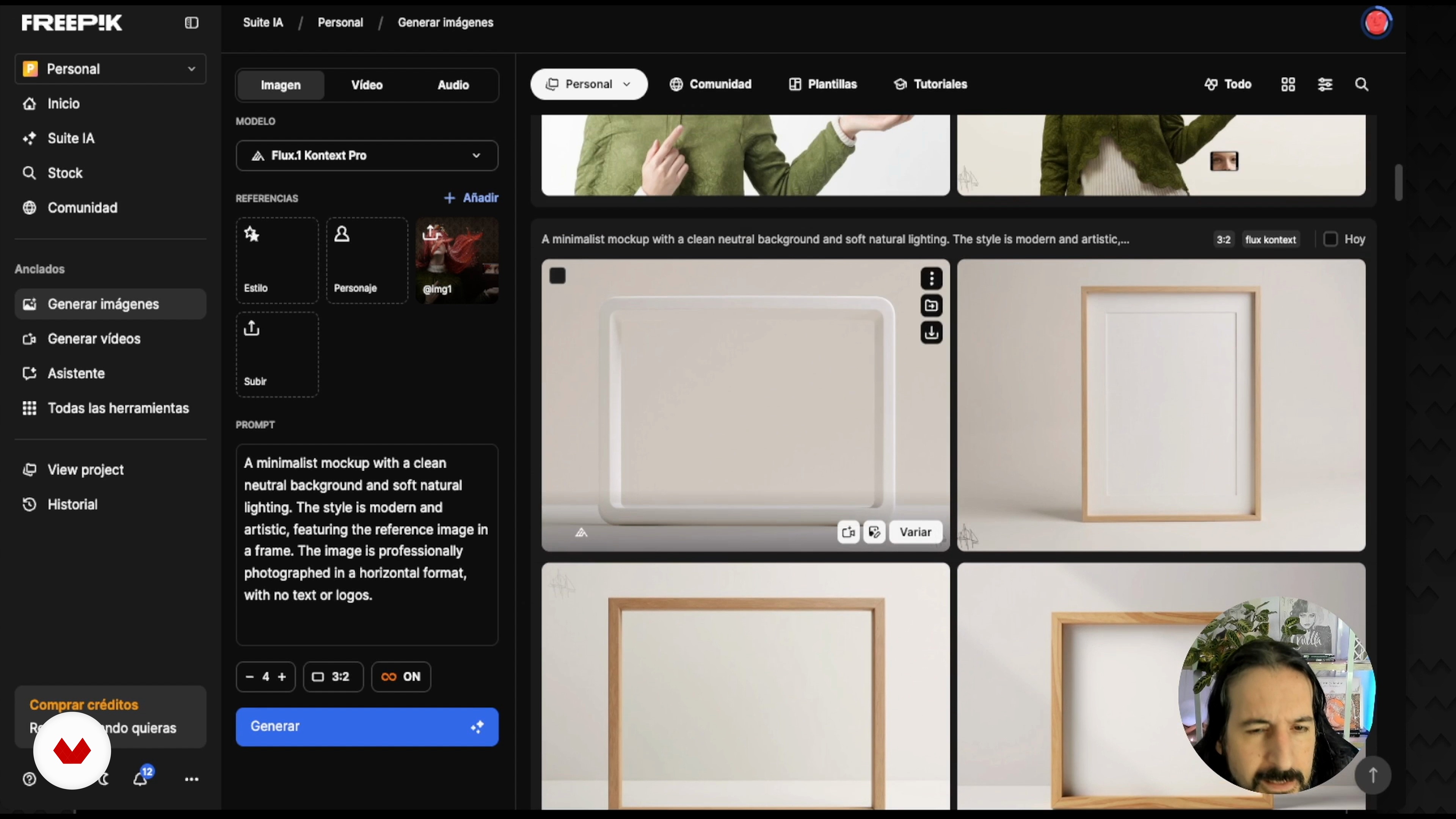
Task: Click inside the prompt text area
Action: (x=367, y=544)
